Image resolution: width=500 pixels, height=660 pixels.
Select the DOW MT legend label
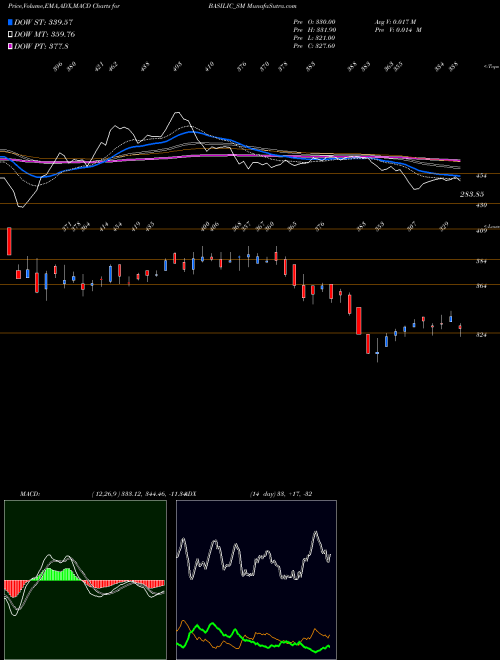tap(45, 35)
